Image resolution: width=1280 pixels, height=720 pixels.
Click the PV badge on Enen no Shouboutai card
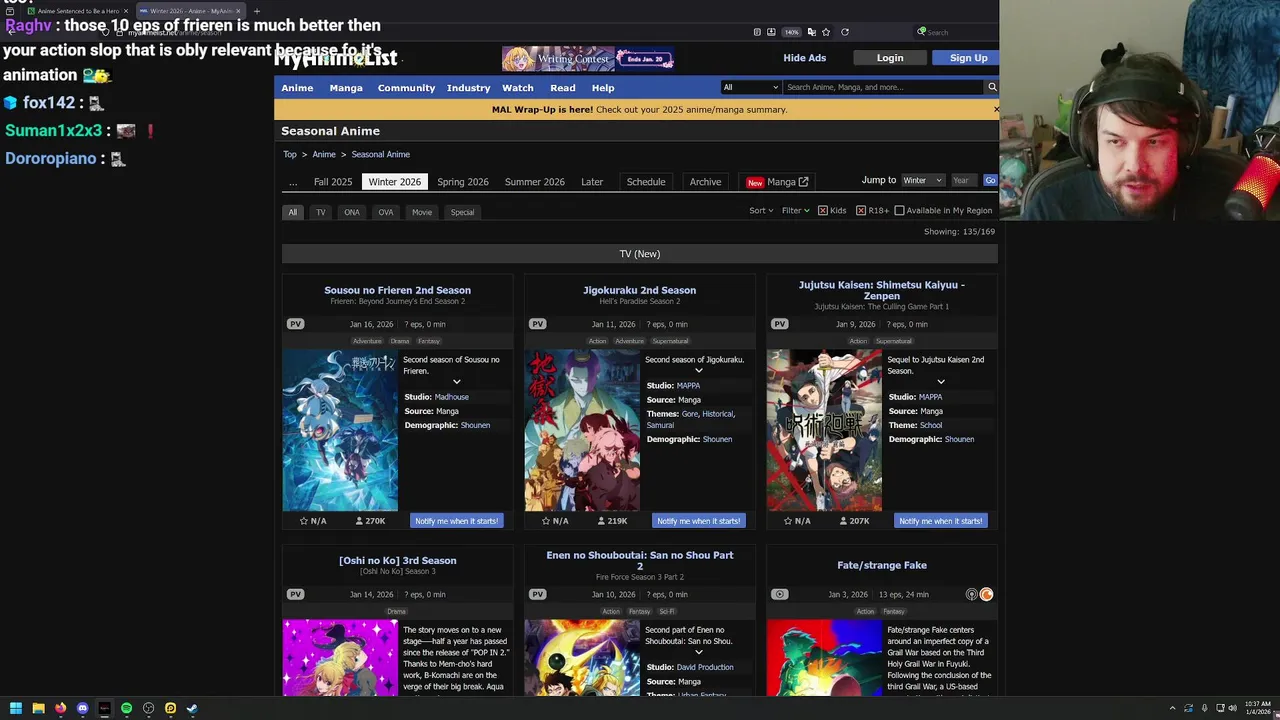538,594
